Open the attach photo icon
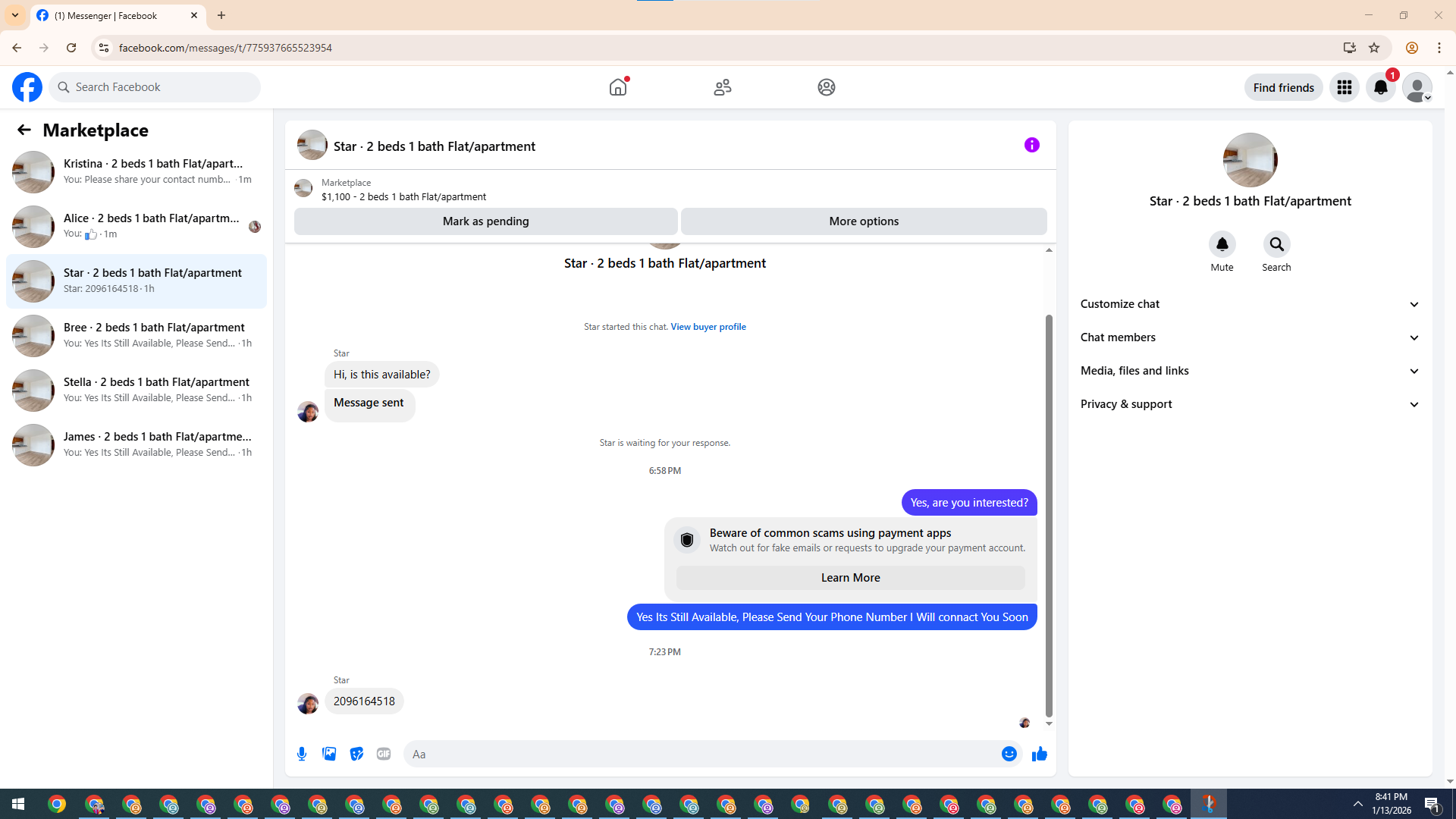 click(x=329, y=754)
